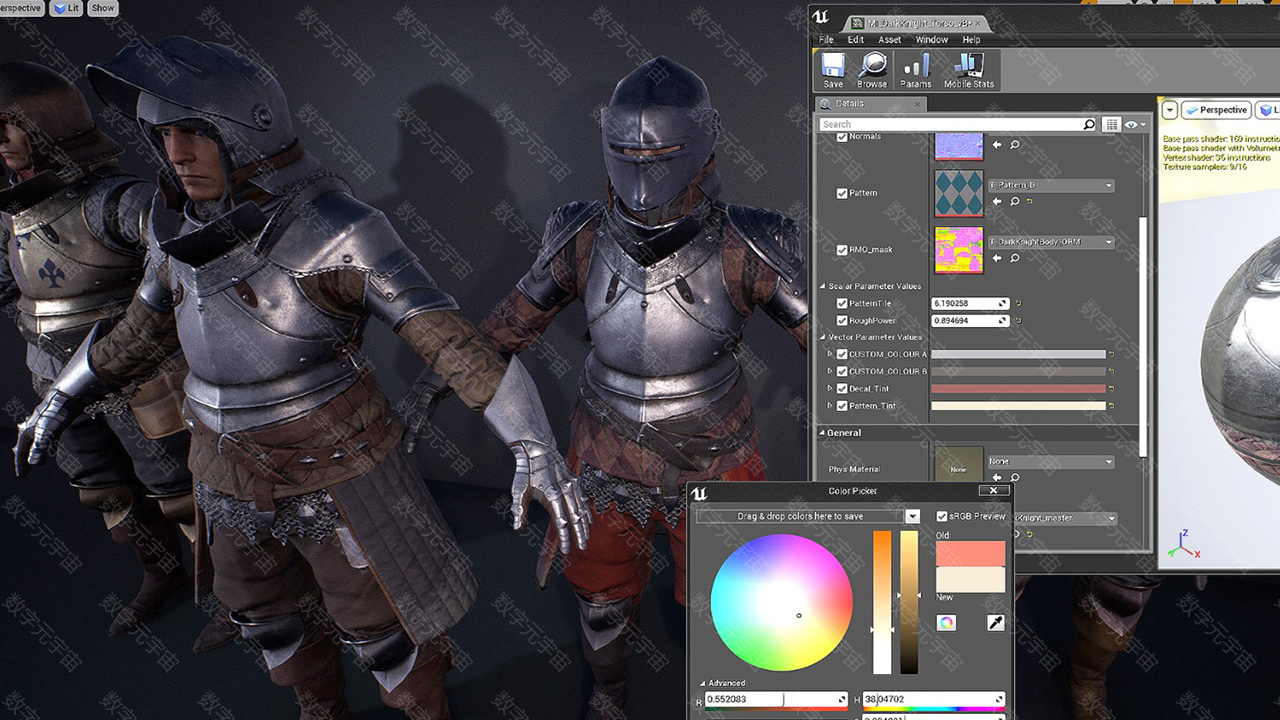The image size is (1280, 720).
Task: Toggle the property matrix grid icon
Action: click(x=1111, y=125)
